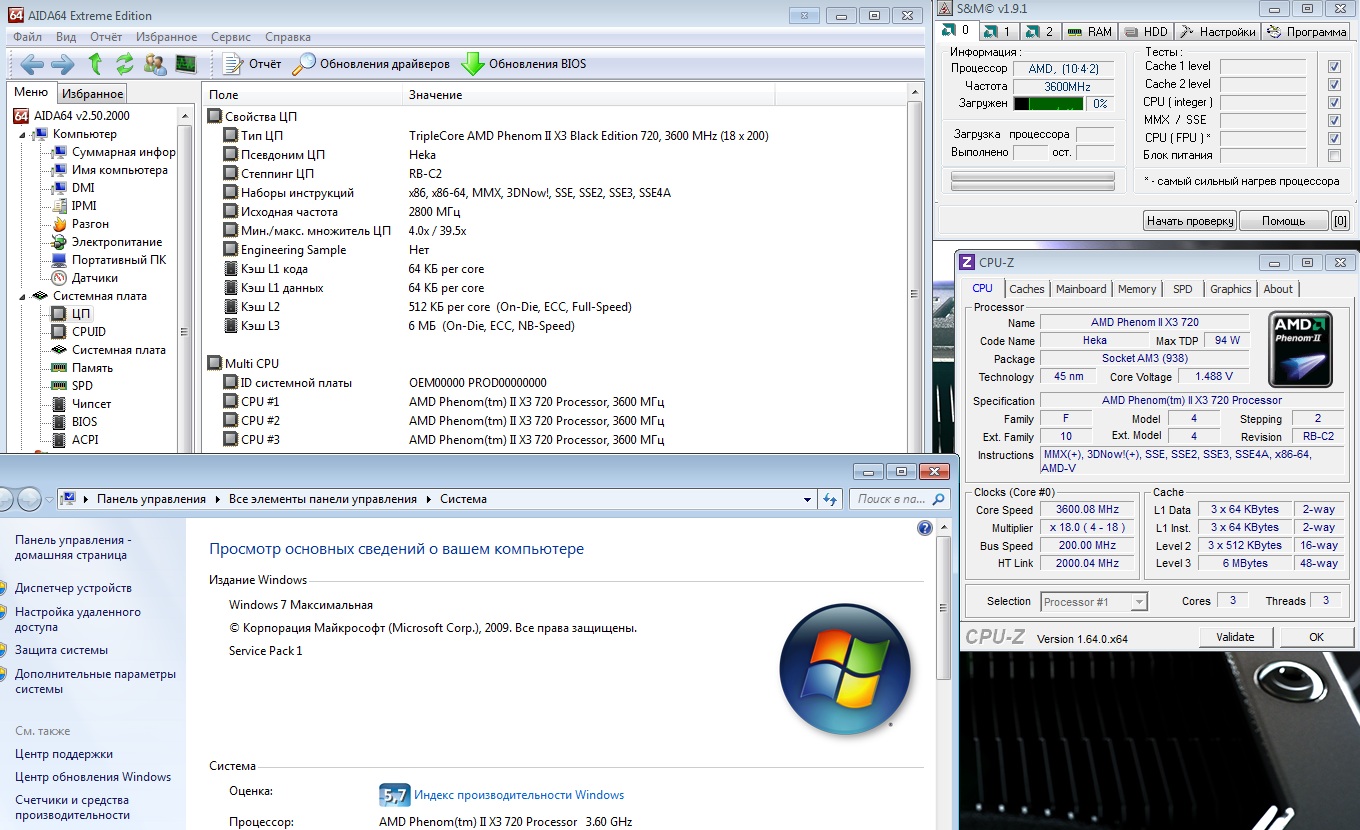Switch to CPU-Z Memory tab

pyautogui.click(x=1137, y=289)
